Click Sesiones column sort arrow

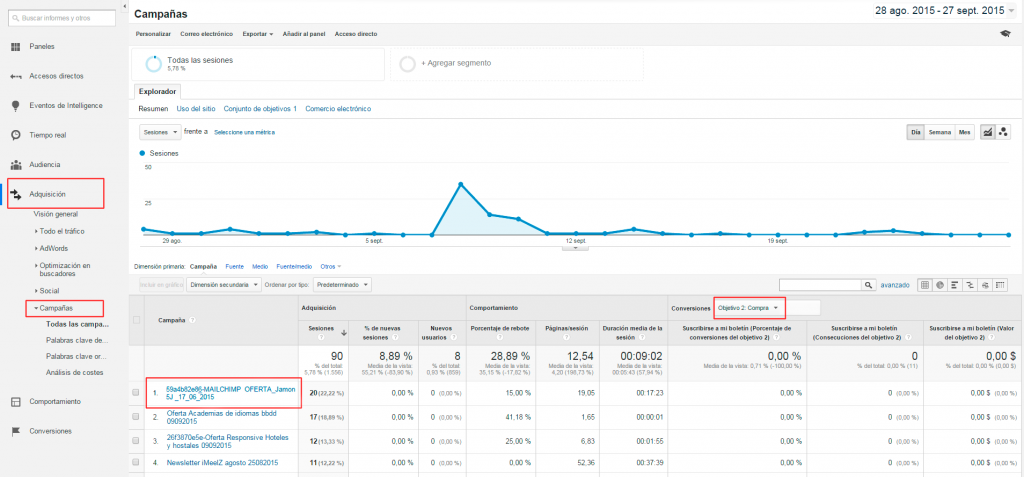coord(344,333)
